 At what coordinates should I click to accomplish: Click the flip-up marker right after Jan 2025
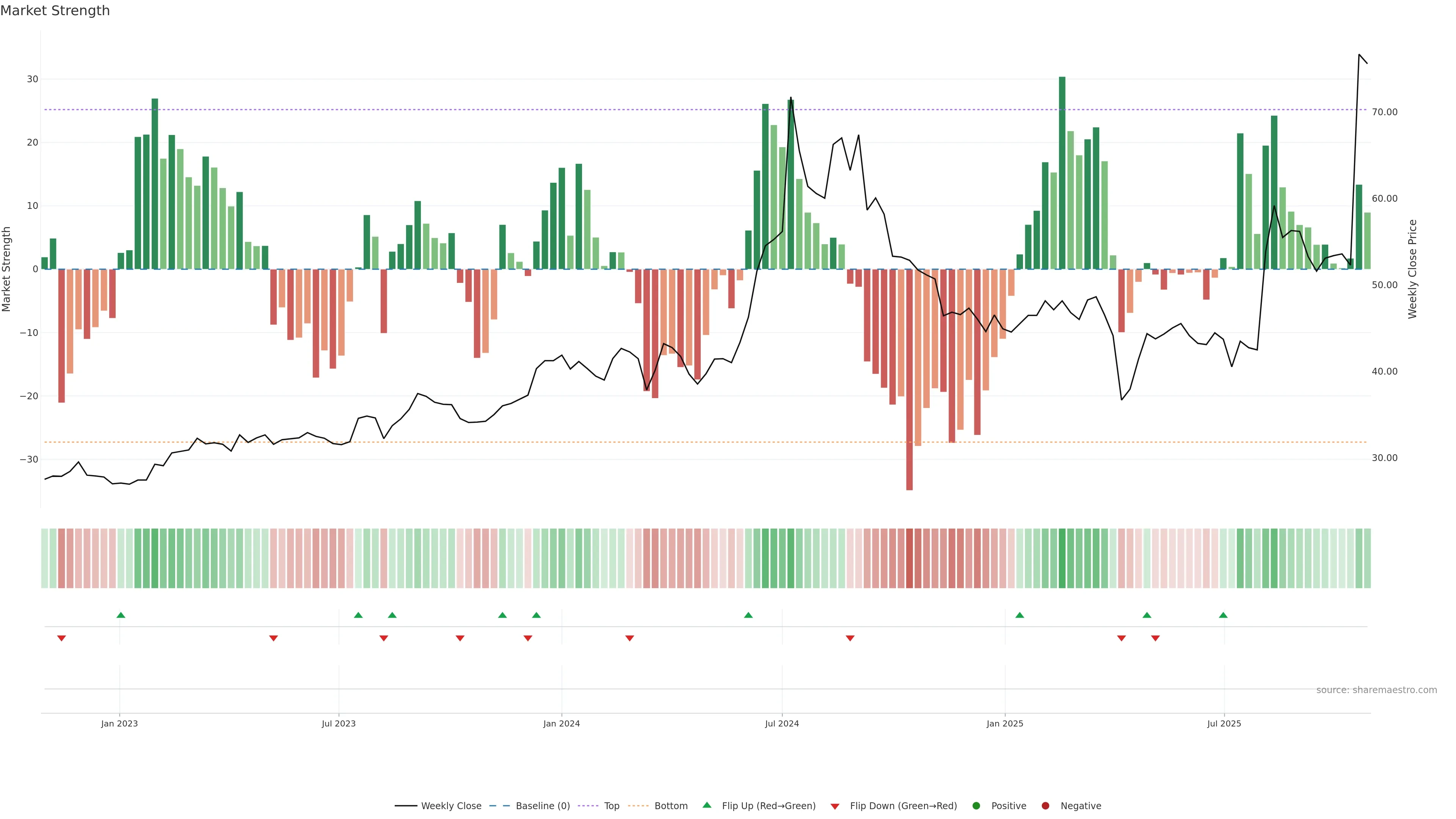click(x=1020, y=615)
